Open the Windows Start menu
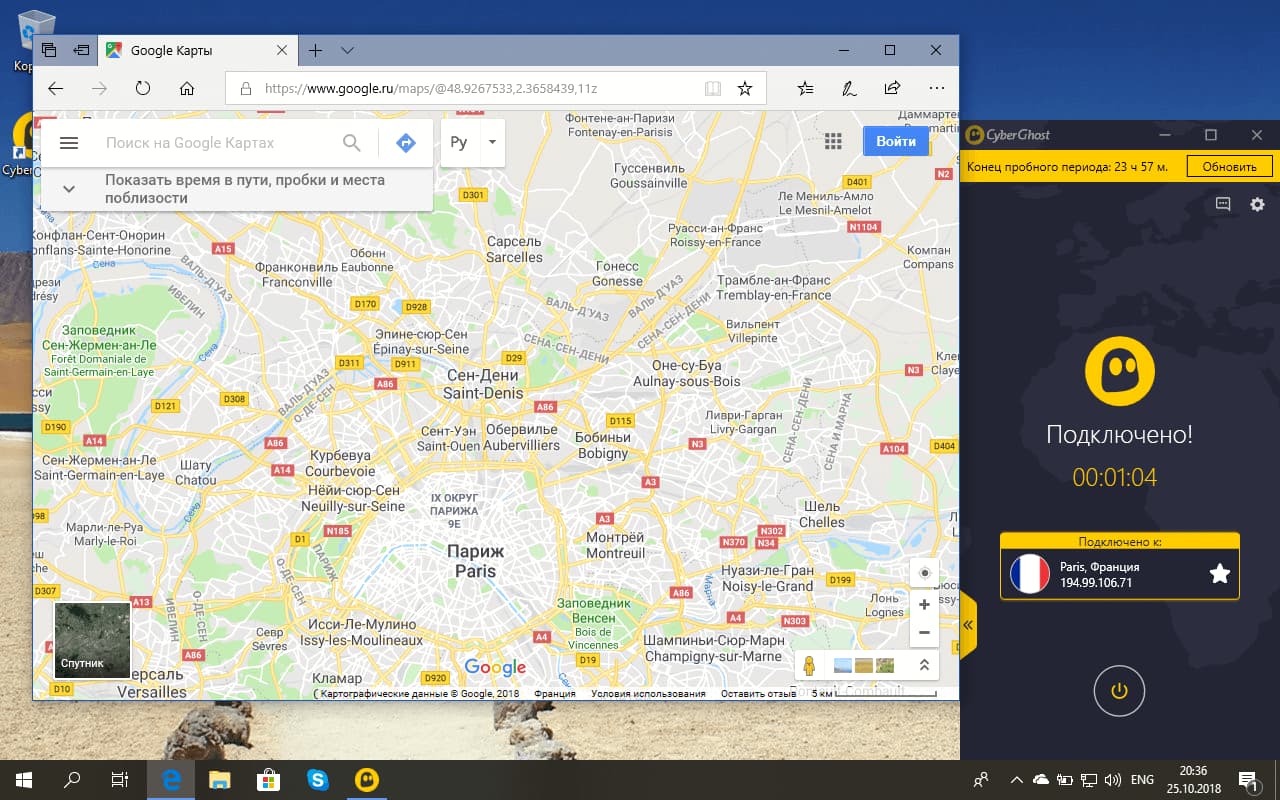The image size is (1280, 800). (24, 779)
